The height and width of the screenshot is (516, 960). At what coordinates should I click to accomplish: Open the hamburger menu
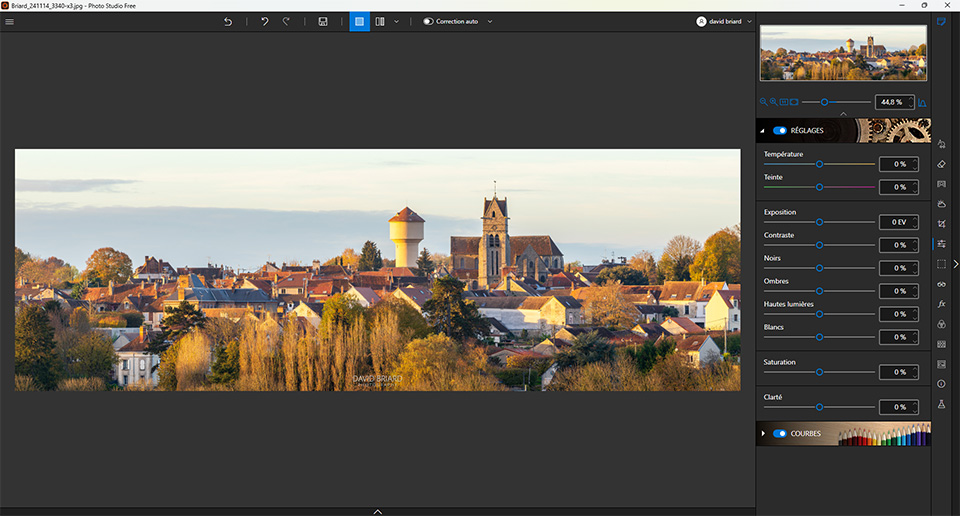point(10,21)
